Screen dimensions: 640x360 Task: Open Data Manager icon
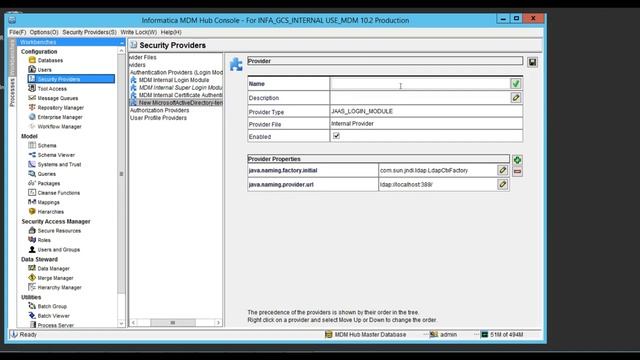(32, 268)
